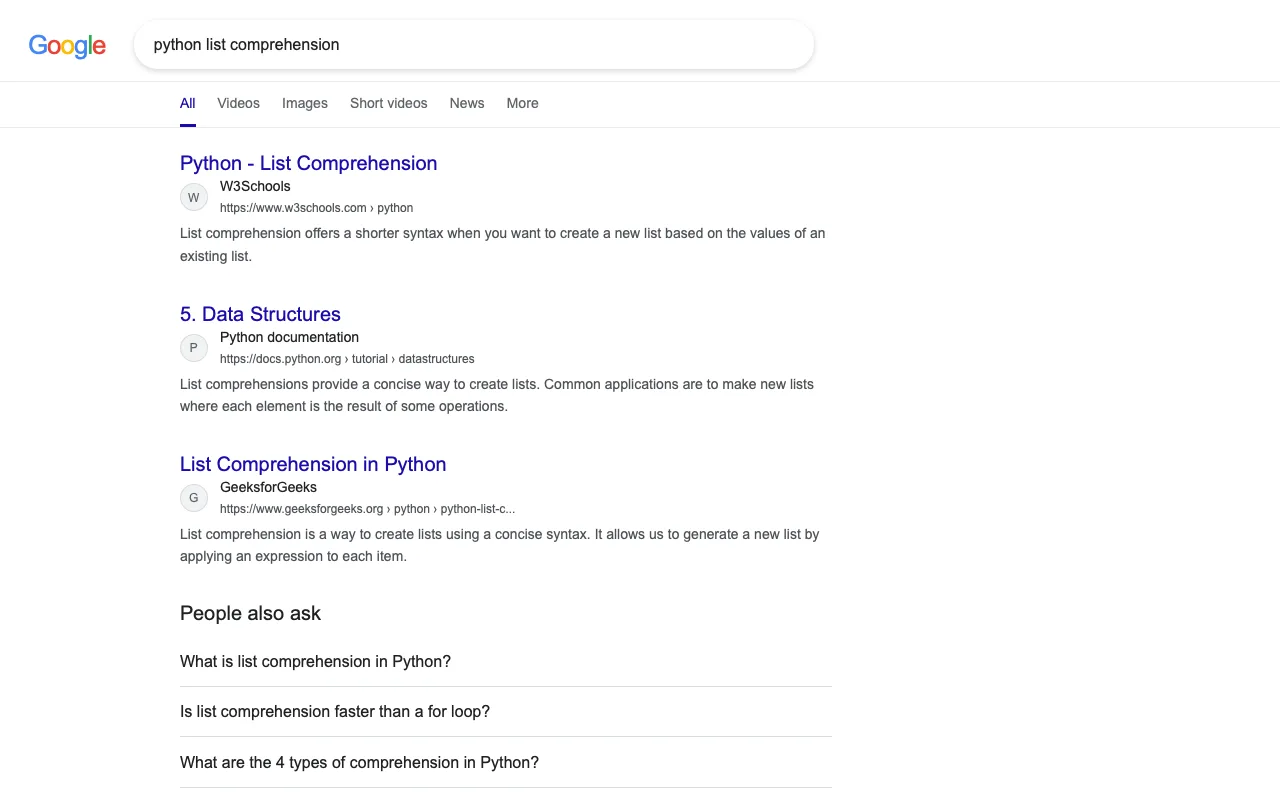1280x800 pixels.
Task: Click the docs.python.org tutorial datastructures URL
Action: 347,359
